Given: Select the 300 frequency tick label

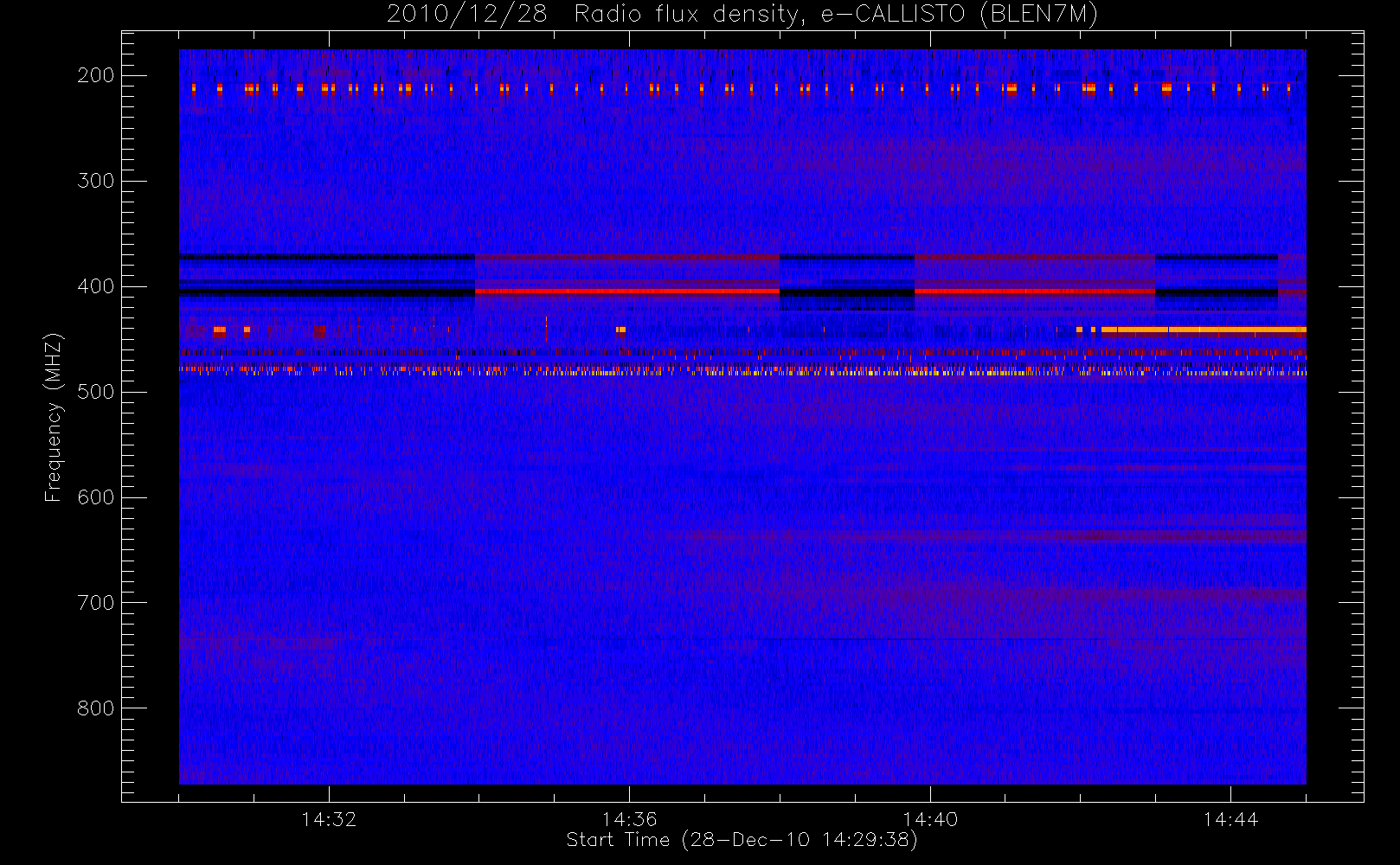Looking at the screenshot, I should [96, 181].
